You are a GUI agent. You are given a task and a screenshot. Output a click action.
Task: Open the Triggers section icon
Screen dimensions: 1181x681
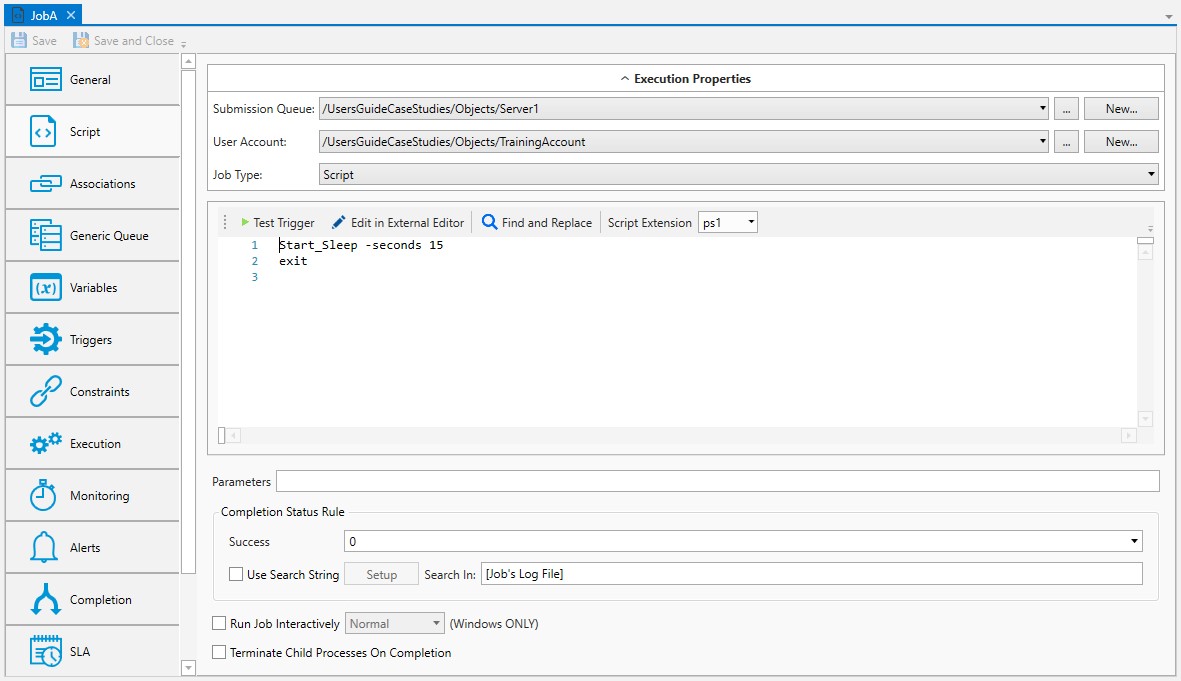(46, 340)
